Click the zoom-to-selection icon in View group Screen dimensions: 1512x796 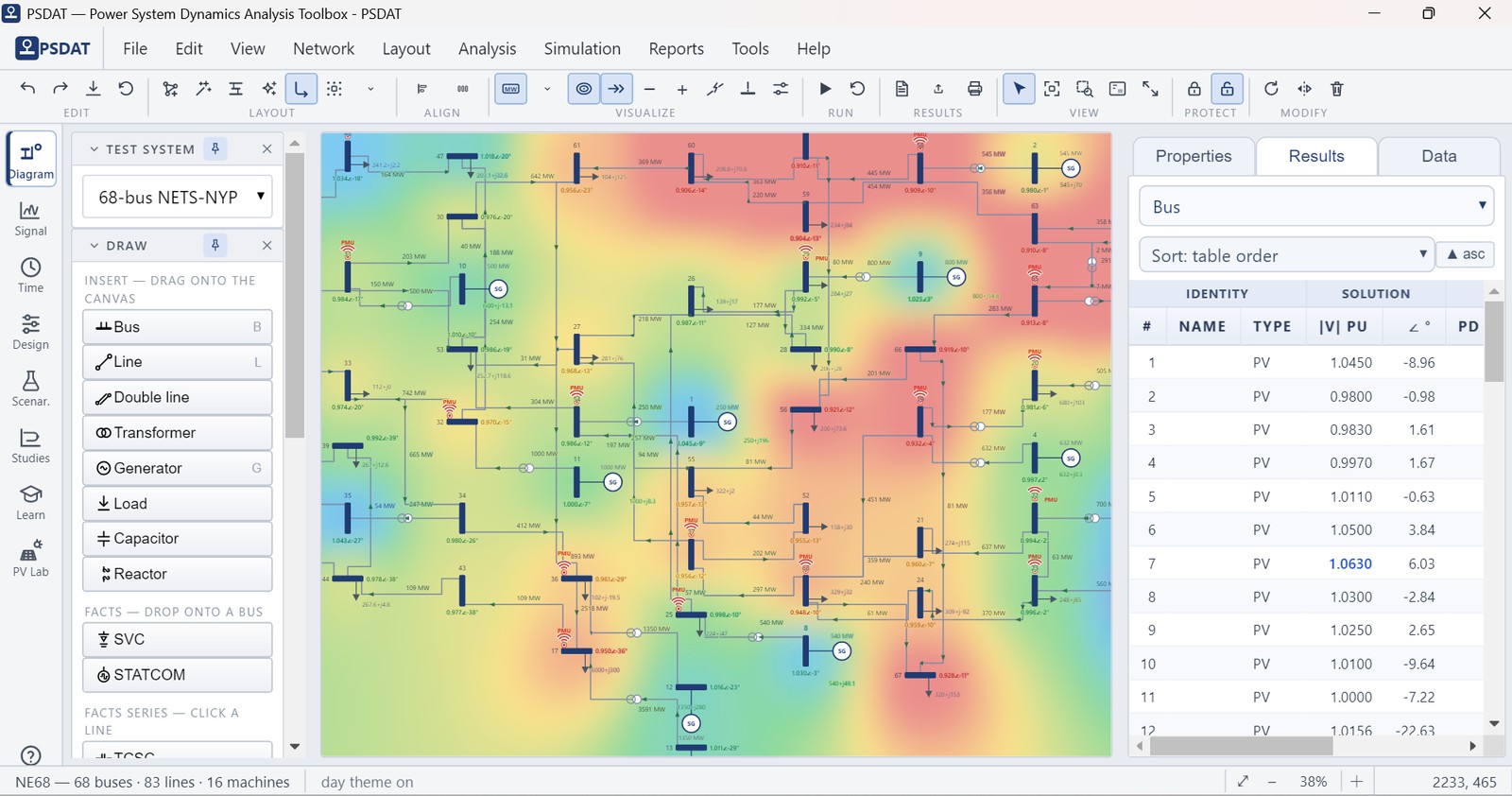(1085, 89)
